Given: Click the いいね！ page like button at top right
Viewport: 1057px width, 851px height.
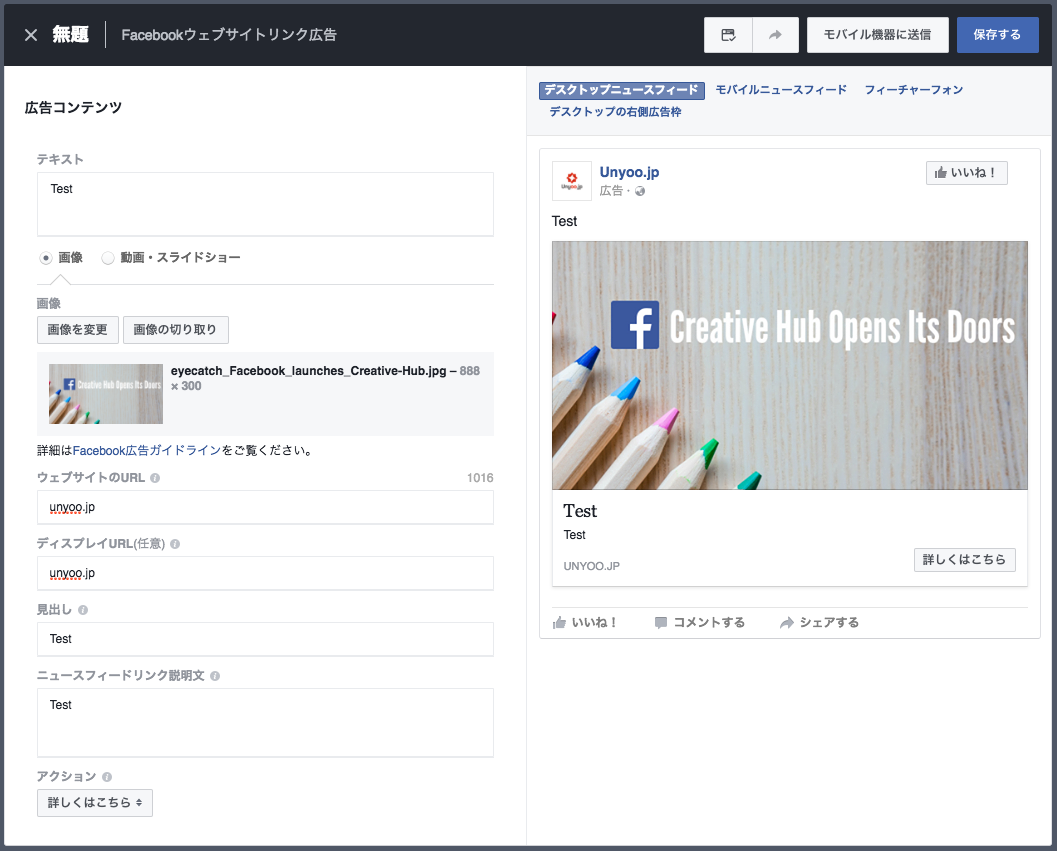Looking at the screenshot, I should pos(967,173).
